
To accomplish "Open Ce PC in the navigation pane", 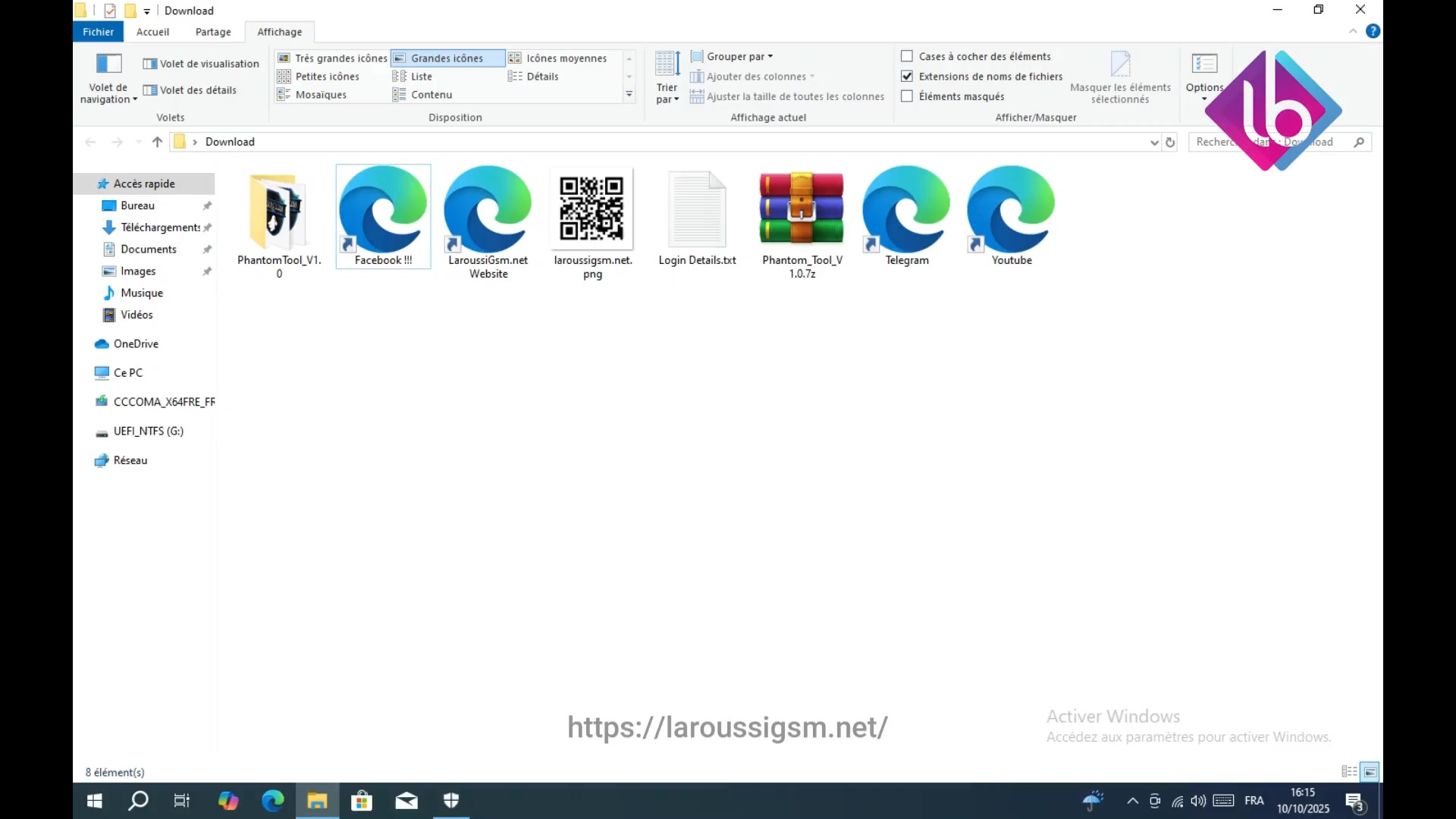I will coord(128,373).
